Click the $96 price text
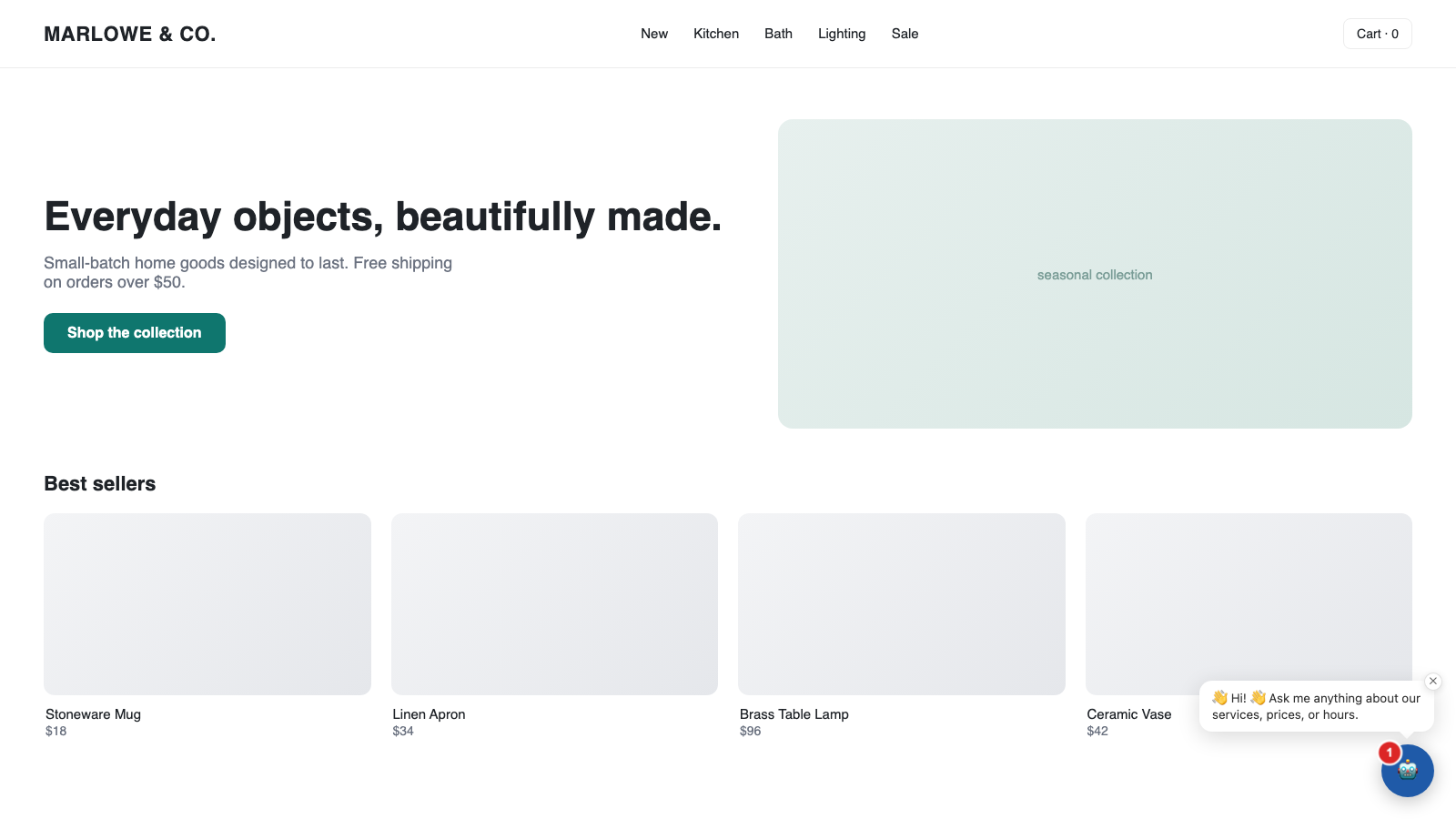The image size is (1456, 819). click(x=750, y=731)
